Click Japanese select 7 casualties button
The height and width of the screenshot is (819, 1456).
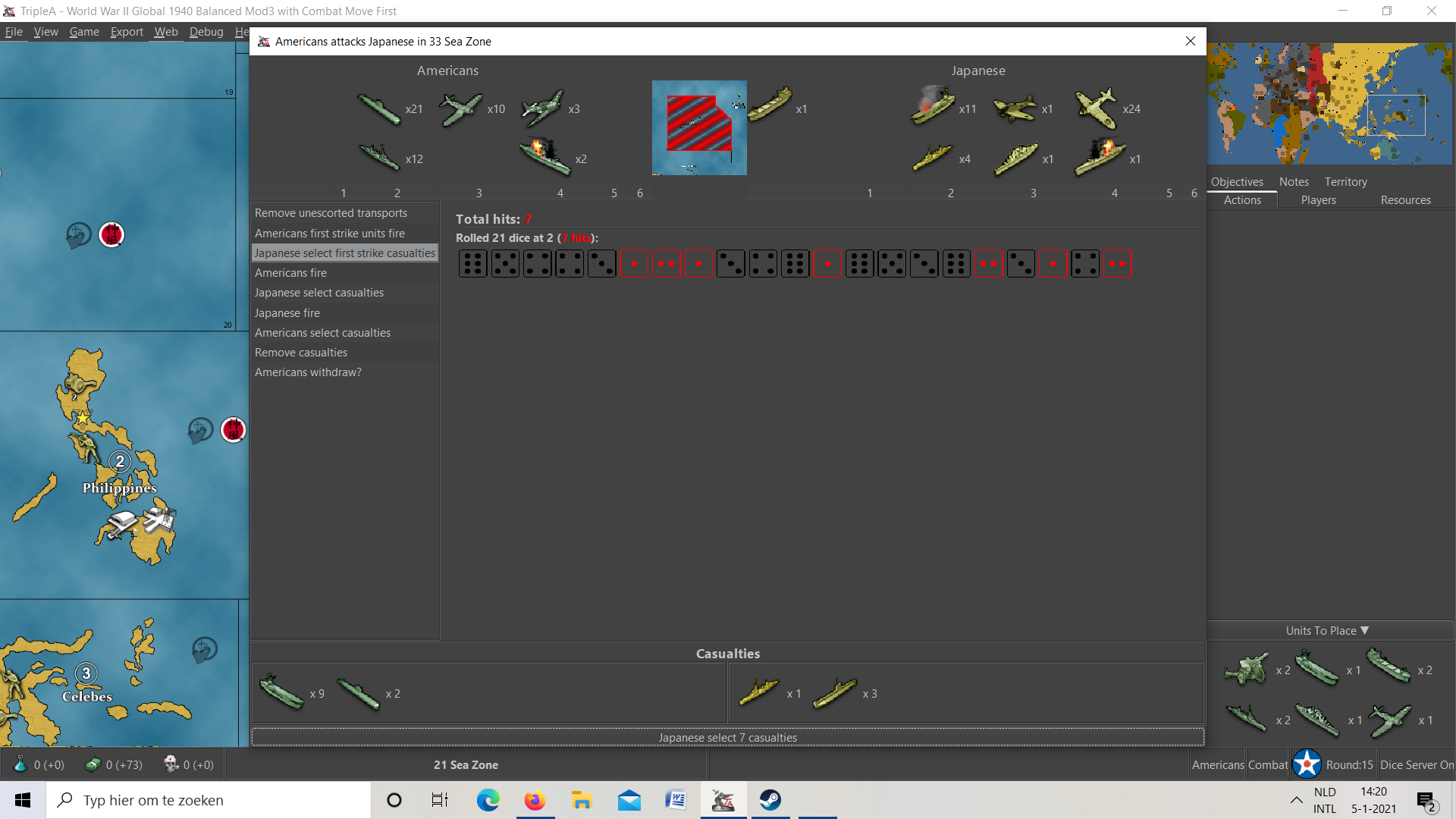(727, 737)
